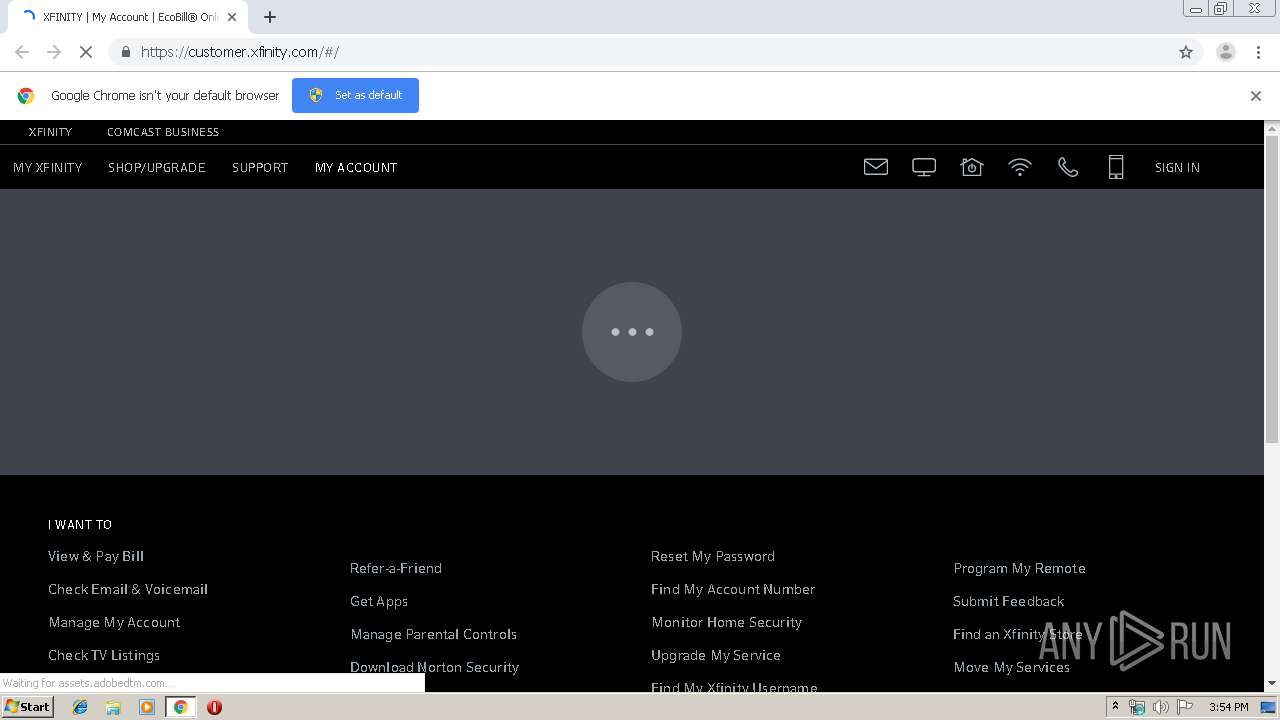1280x720 pixels.
Task: Open the TV screen icon in header
Action: pos(924,167)
